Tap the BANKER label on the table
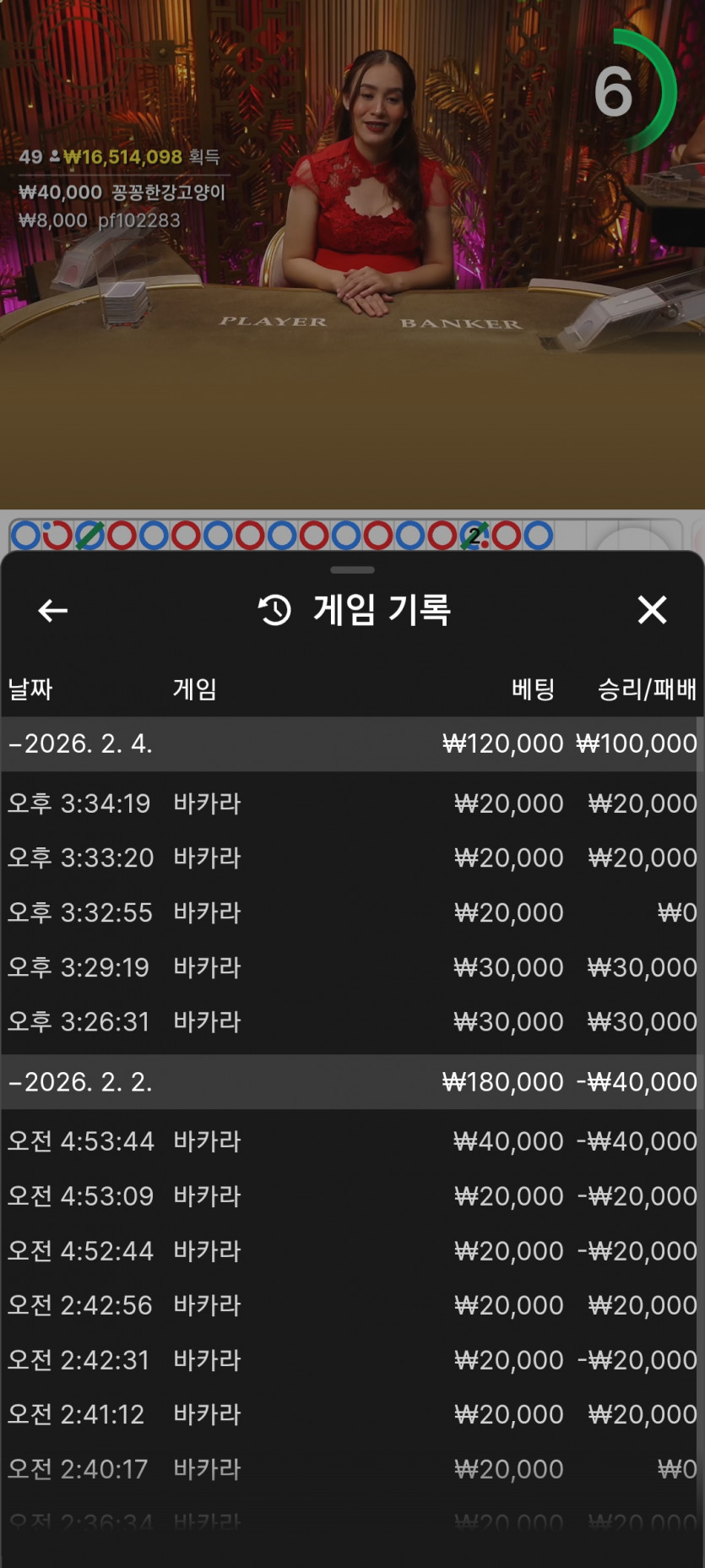This screenshot has height=1568, width=705. click(x=461, y=324)
